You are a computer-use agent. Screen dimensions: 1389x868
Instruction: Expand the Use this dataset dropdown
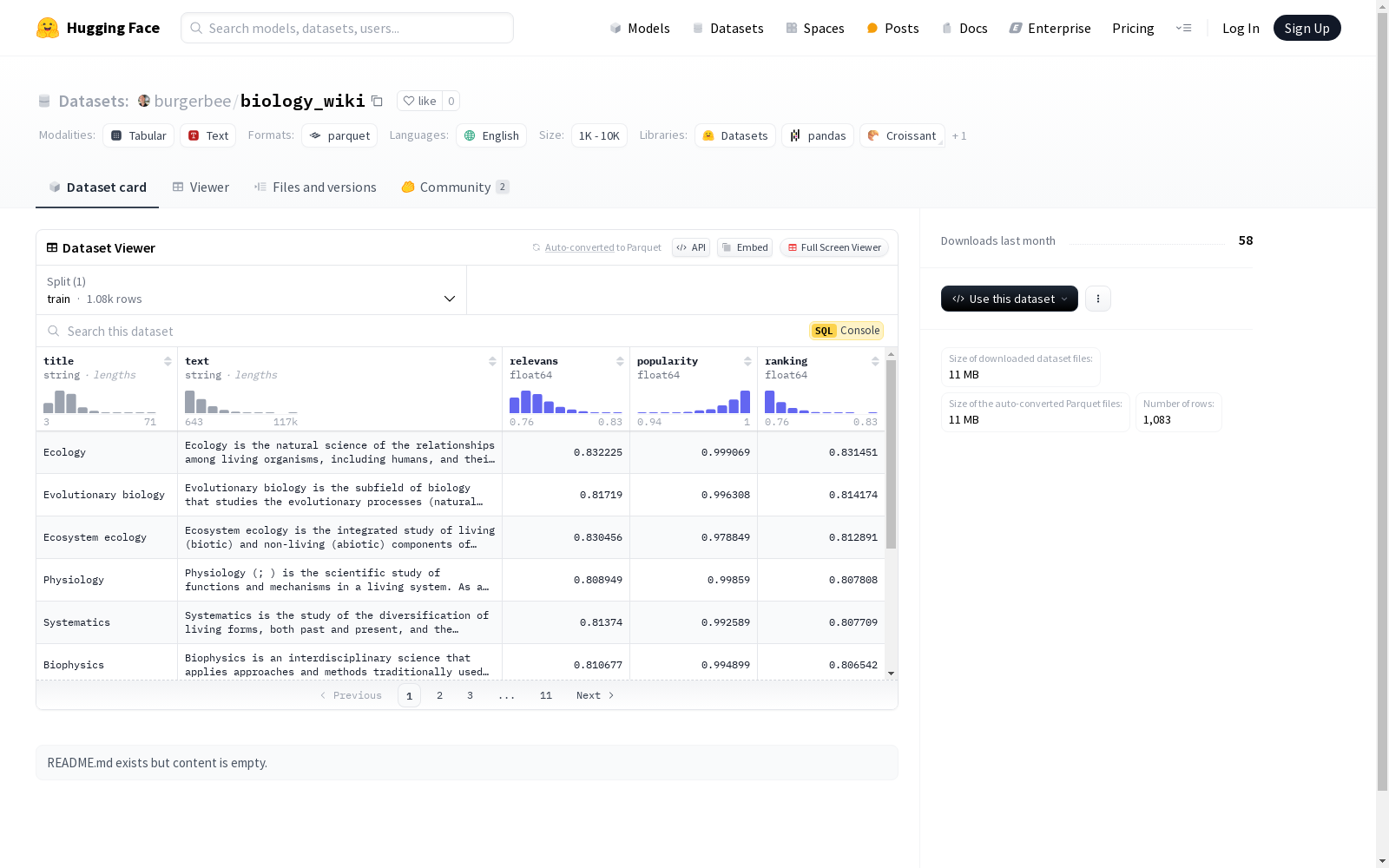pyautogui.click(x=1010, y=299)
